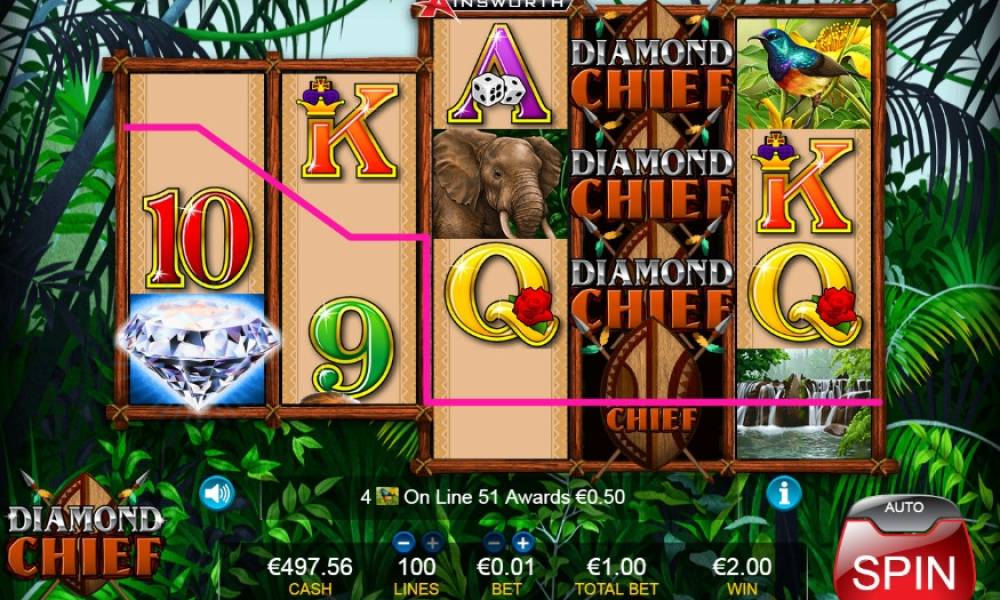The image size is (1000, 600).
Task: Click the Ainsworth logo at top
Action: pyautogui.click(x=492, y=6)
